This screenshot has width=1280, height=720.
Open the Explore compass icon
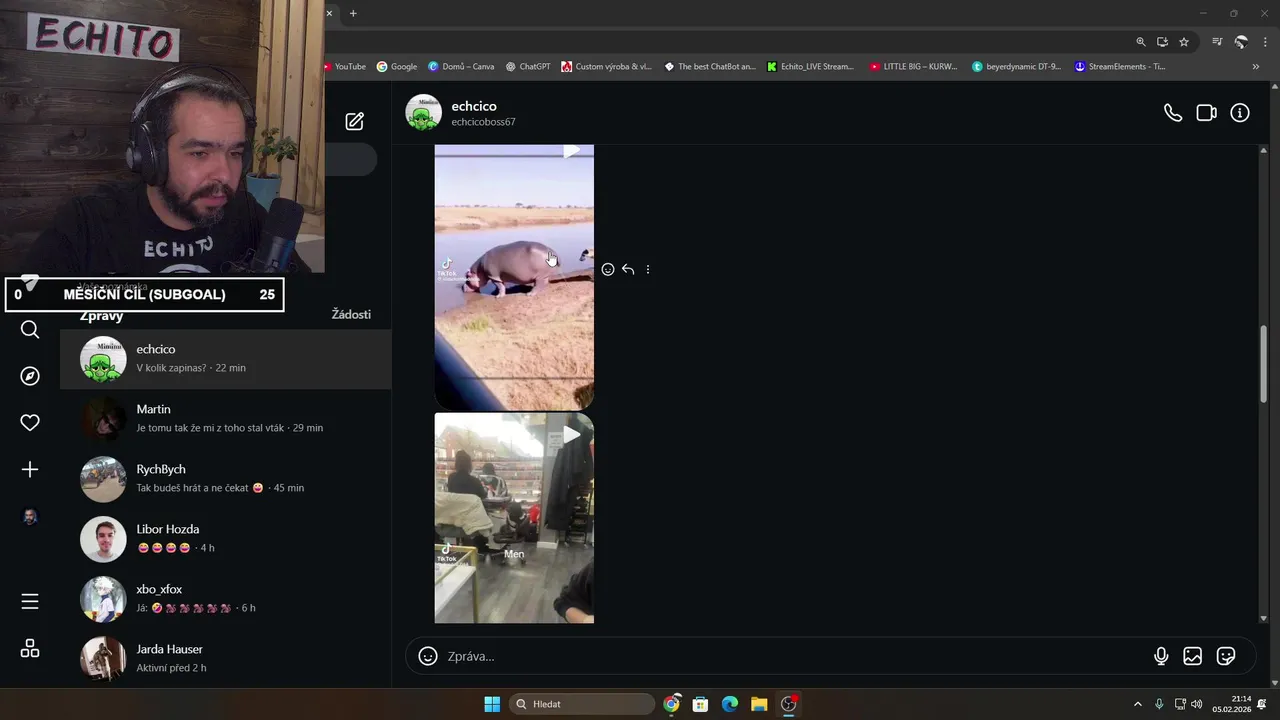point(30,376)
